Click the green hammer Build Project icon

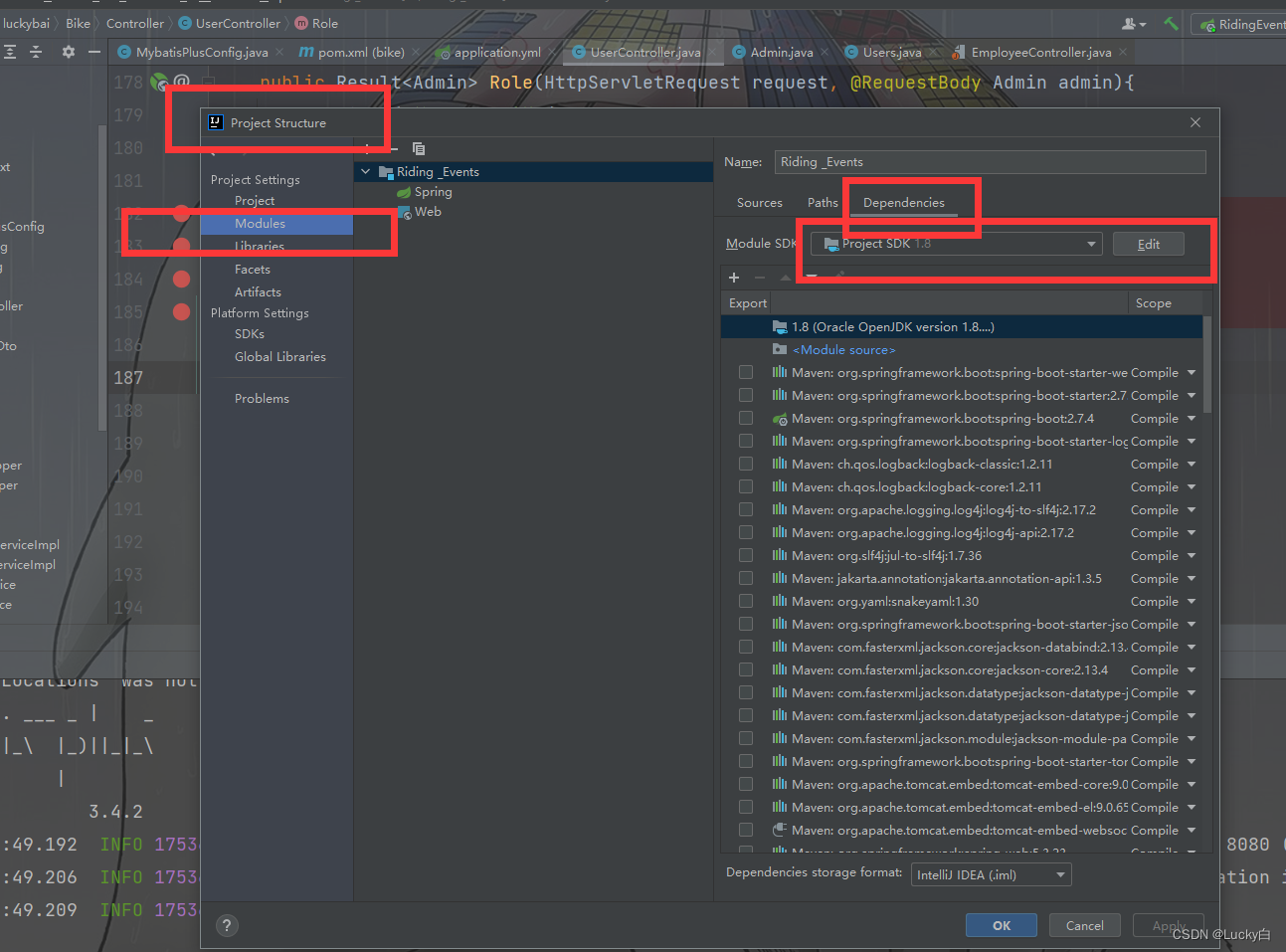pyautogui.click(x=1172, y=23)
